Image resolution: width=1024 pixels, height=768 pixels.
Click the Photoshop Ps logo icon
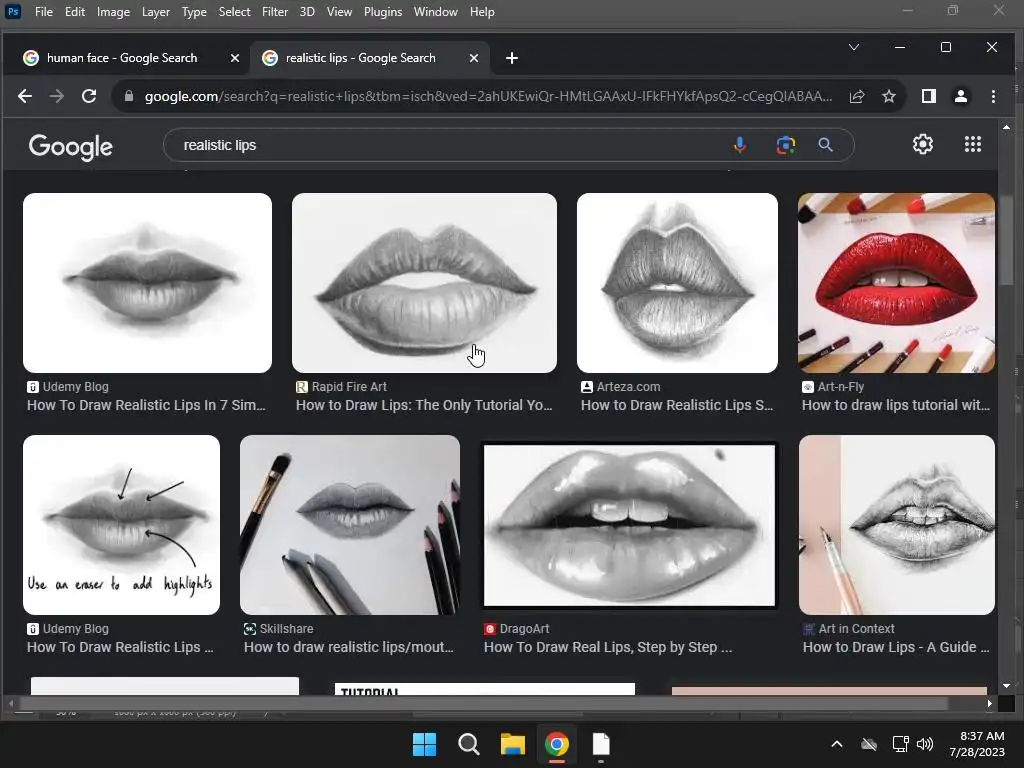pyautogui.click(x=13, y=11)
